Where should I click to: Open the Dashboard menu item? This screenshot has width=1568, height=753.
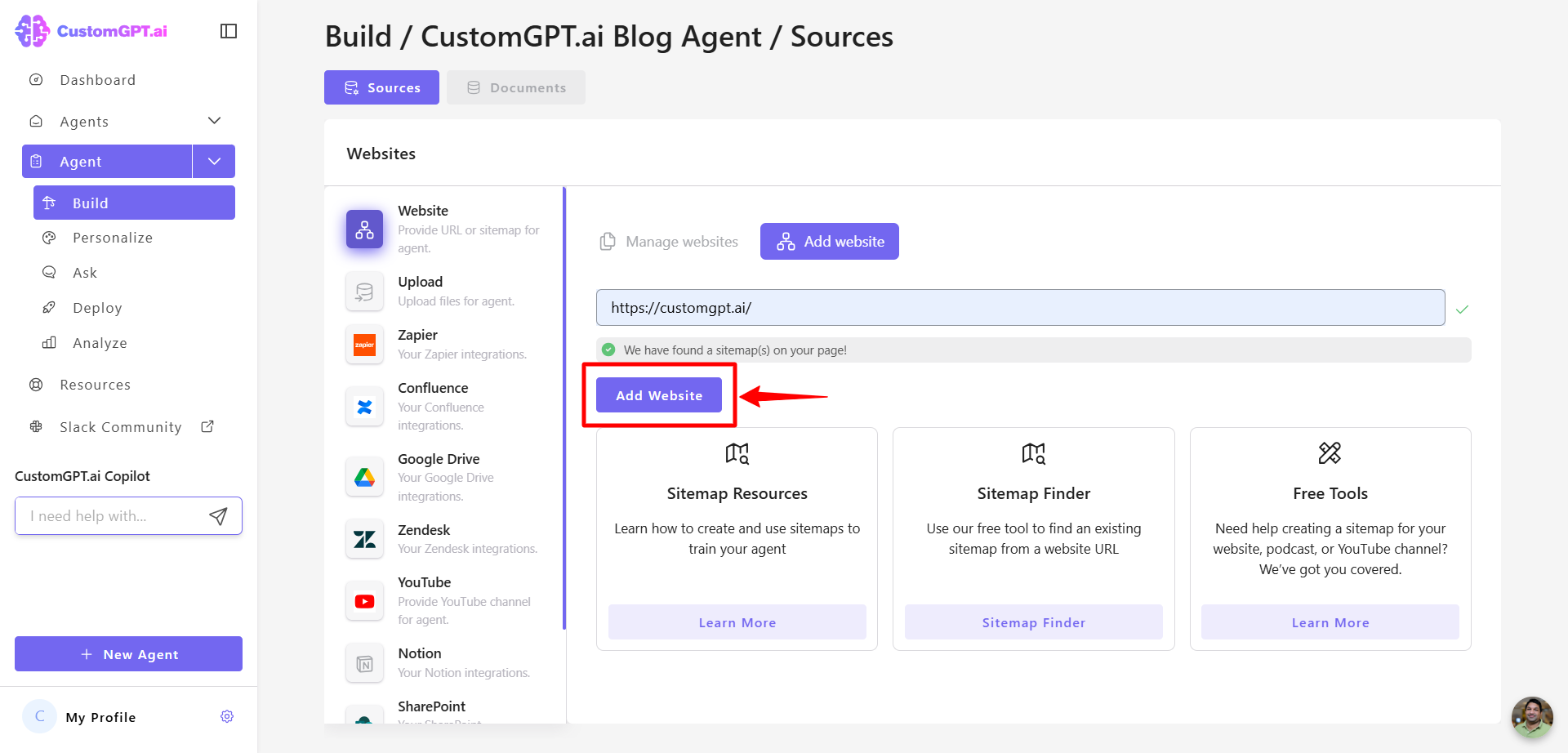coord(98,80)
